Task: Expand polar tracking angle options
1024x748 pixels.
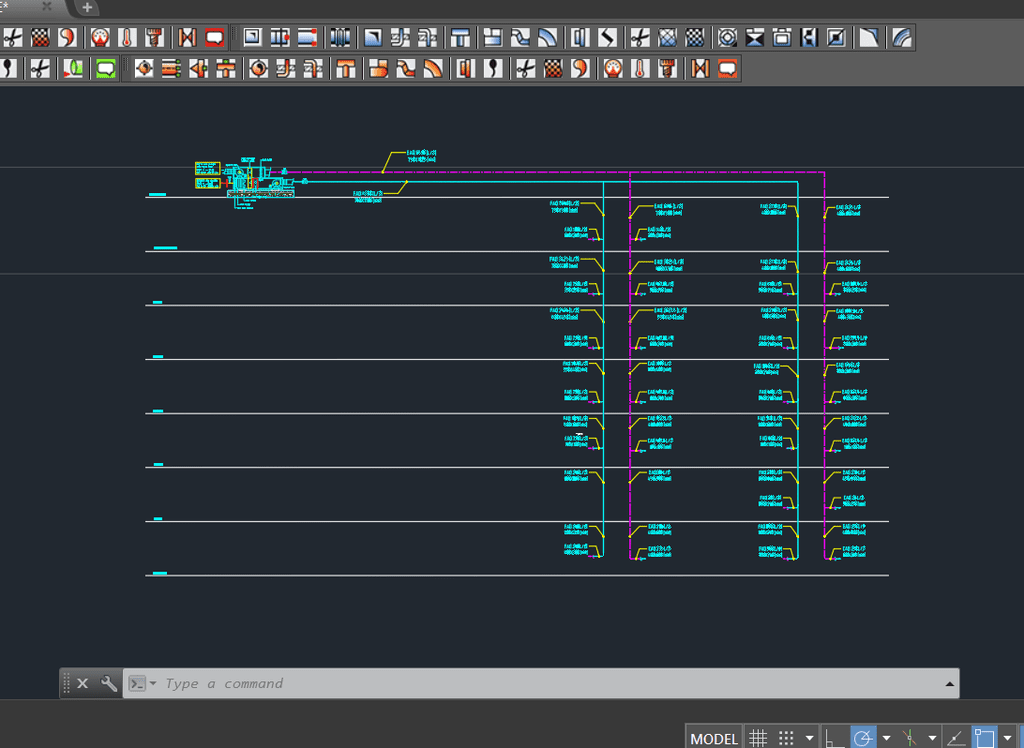Action: point(886,738)
